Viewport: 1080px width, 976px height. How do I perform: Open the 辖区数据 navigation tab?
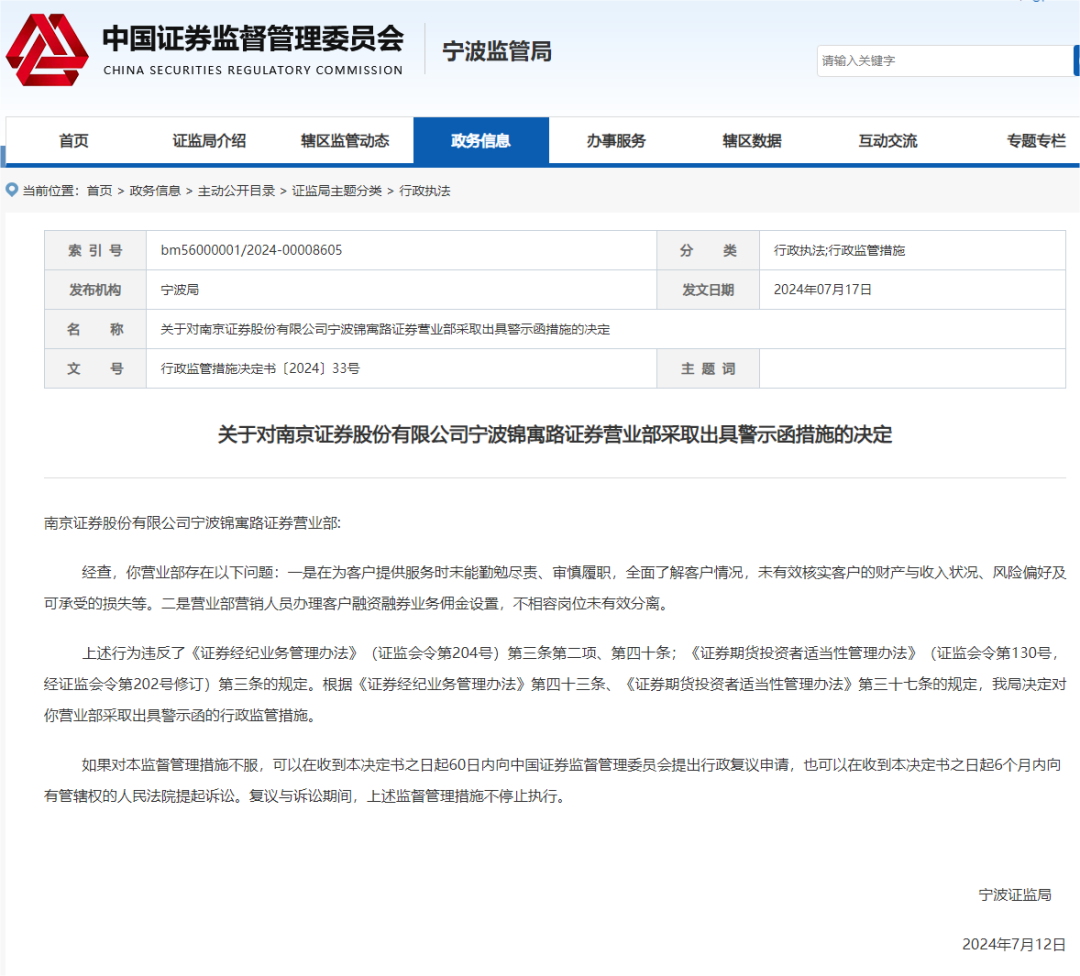coord(752,141)
